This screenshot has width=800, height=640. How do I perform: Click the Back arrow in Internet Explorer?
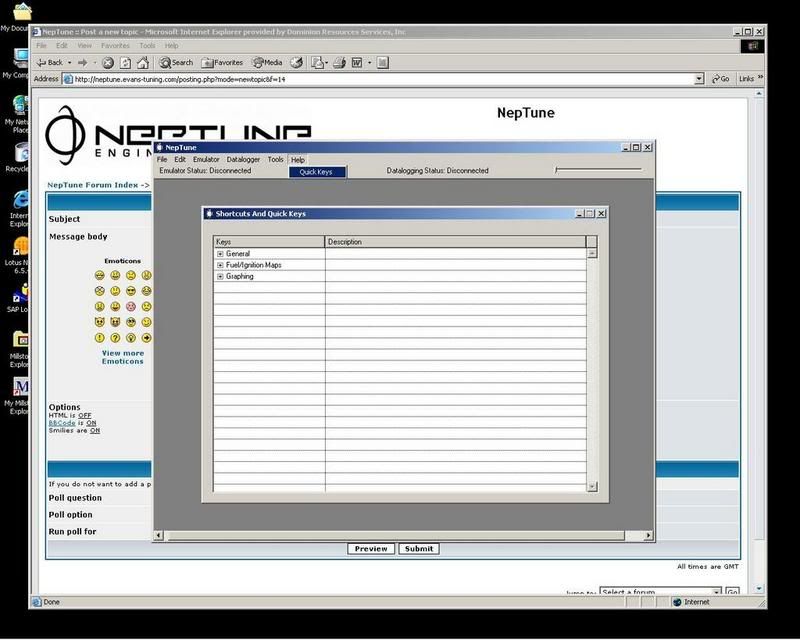pyautogui.click(x=49, y=63)
